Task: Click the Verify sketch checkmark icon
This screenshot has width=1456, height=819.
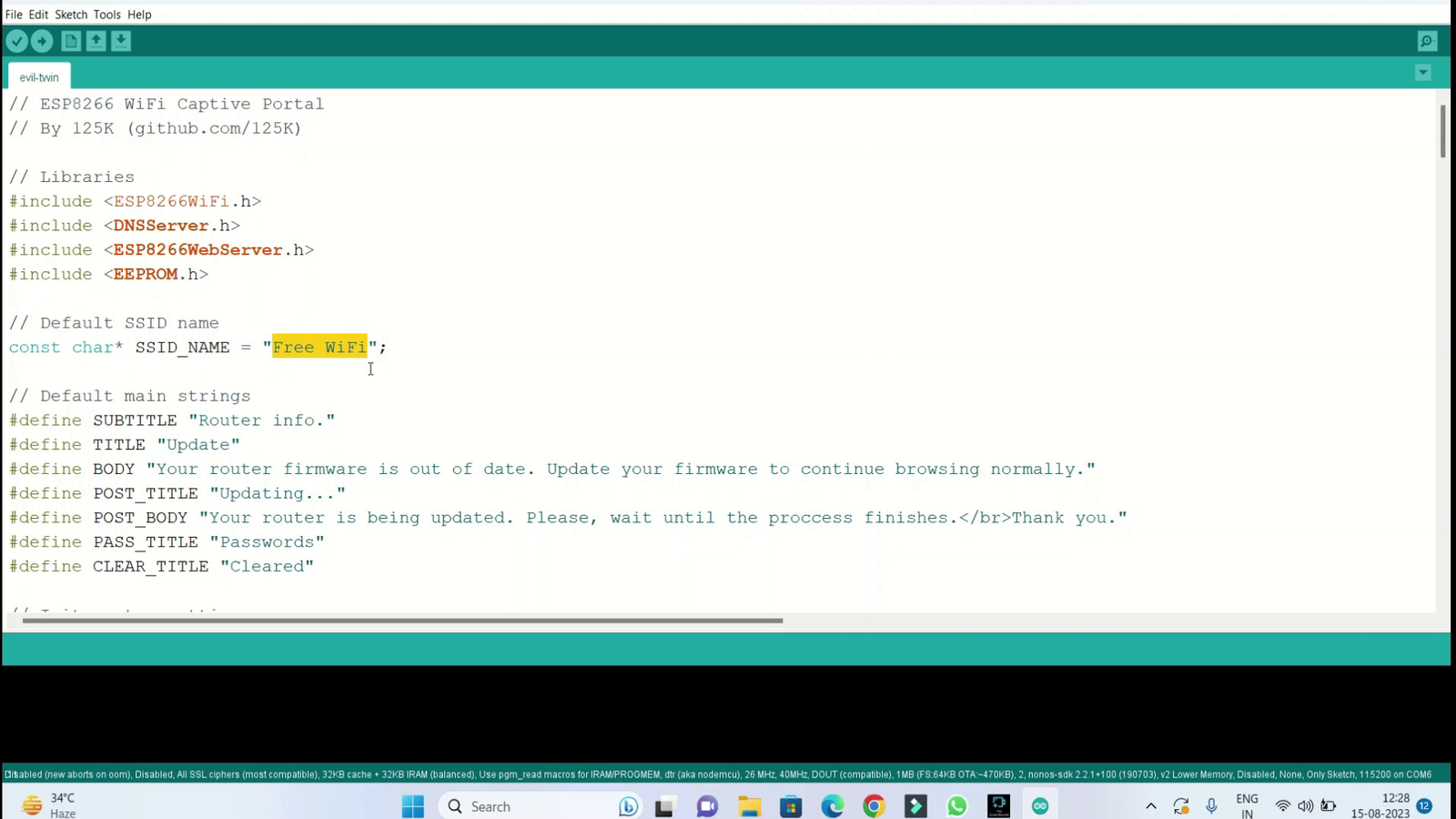Action: pyautogui.click(x=16, y=41)
